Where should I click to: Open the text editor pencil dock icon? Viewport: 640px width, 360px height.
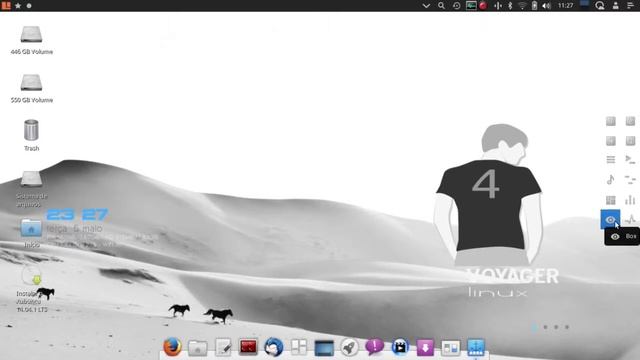pyautogui.click(x=223, y=347)
